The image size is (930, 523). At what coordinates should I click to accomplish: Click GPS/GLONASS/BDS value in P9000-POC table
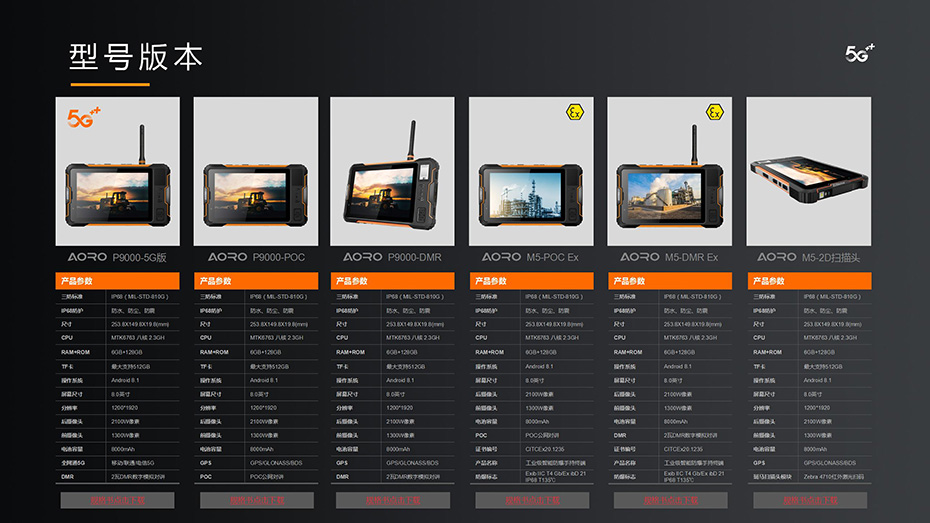click(x=276, y=463)
